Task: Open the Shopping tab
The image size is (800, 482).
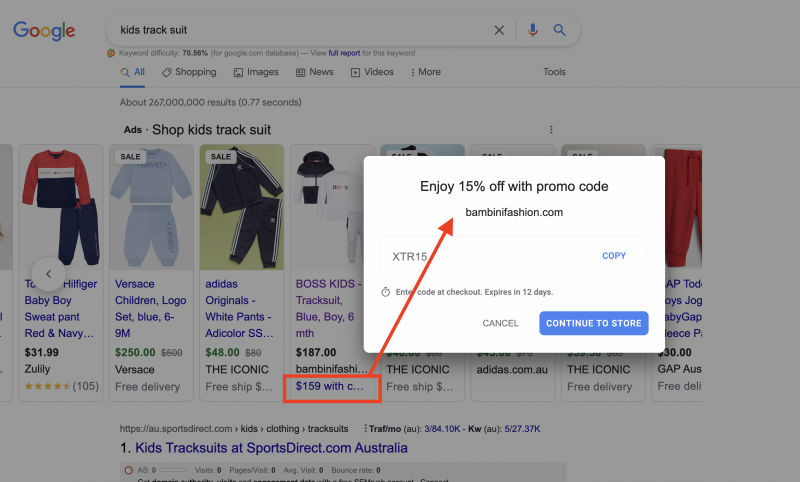Action: [189, 72]
